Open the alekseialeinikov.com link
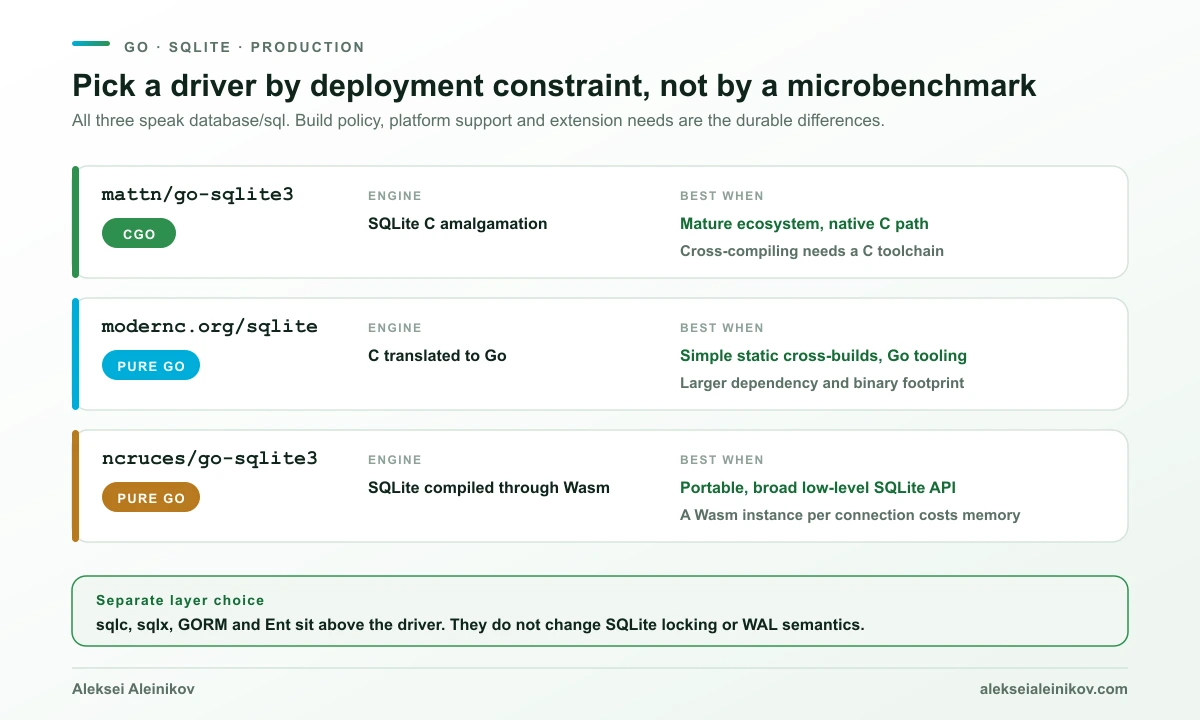The width and height of the screenshot is (1200, 720). pyautogui.click(x=1054, y=689)
